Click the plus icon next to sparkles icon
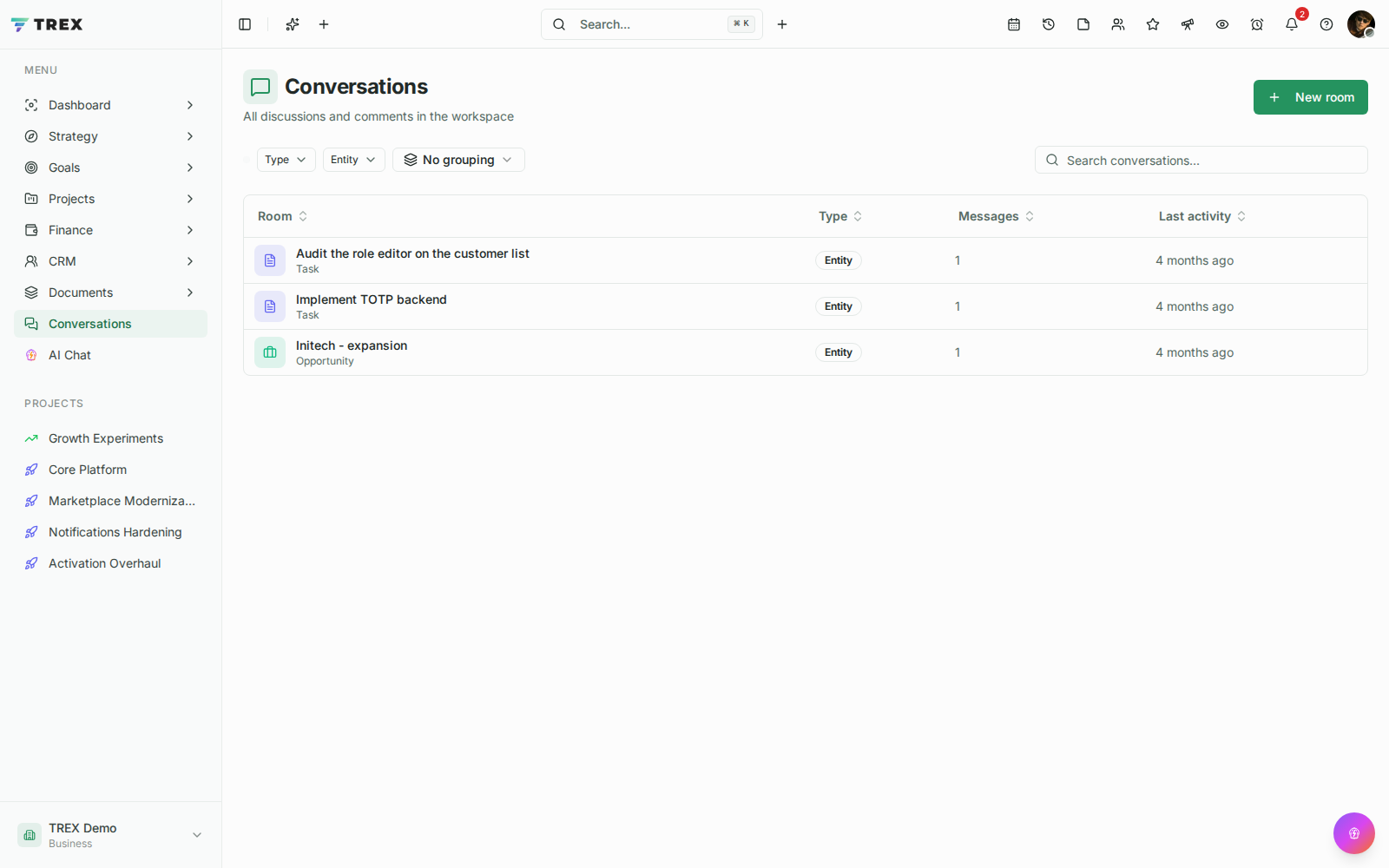This screenshot has height=868, width=1389. pyautogui.click(x=324, y=24)
